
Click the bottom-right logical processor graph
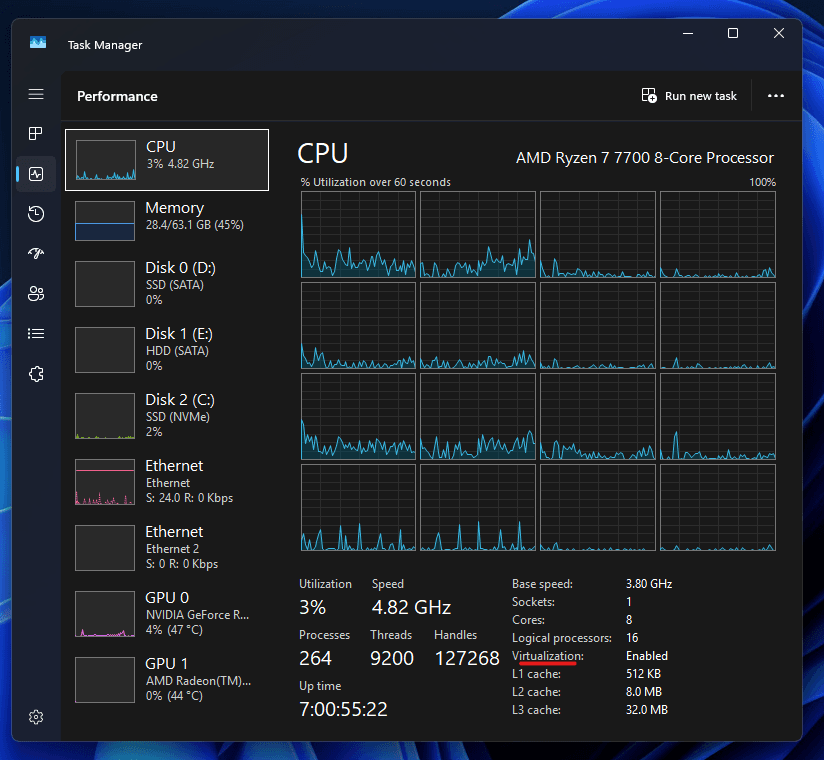point(718,507)
